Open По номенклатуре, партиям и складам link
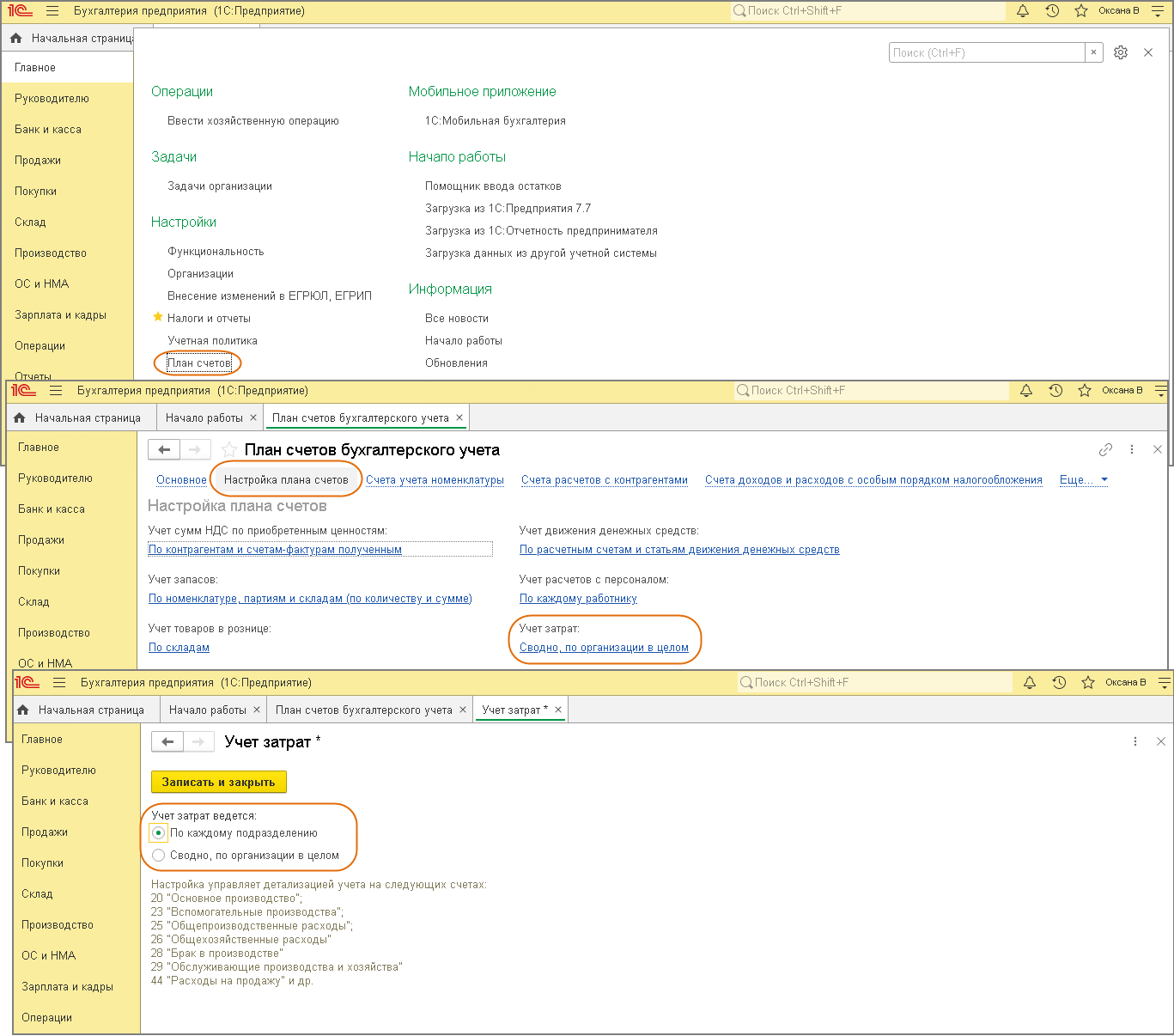1174x1036 pixels. (x=310, y=599)
